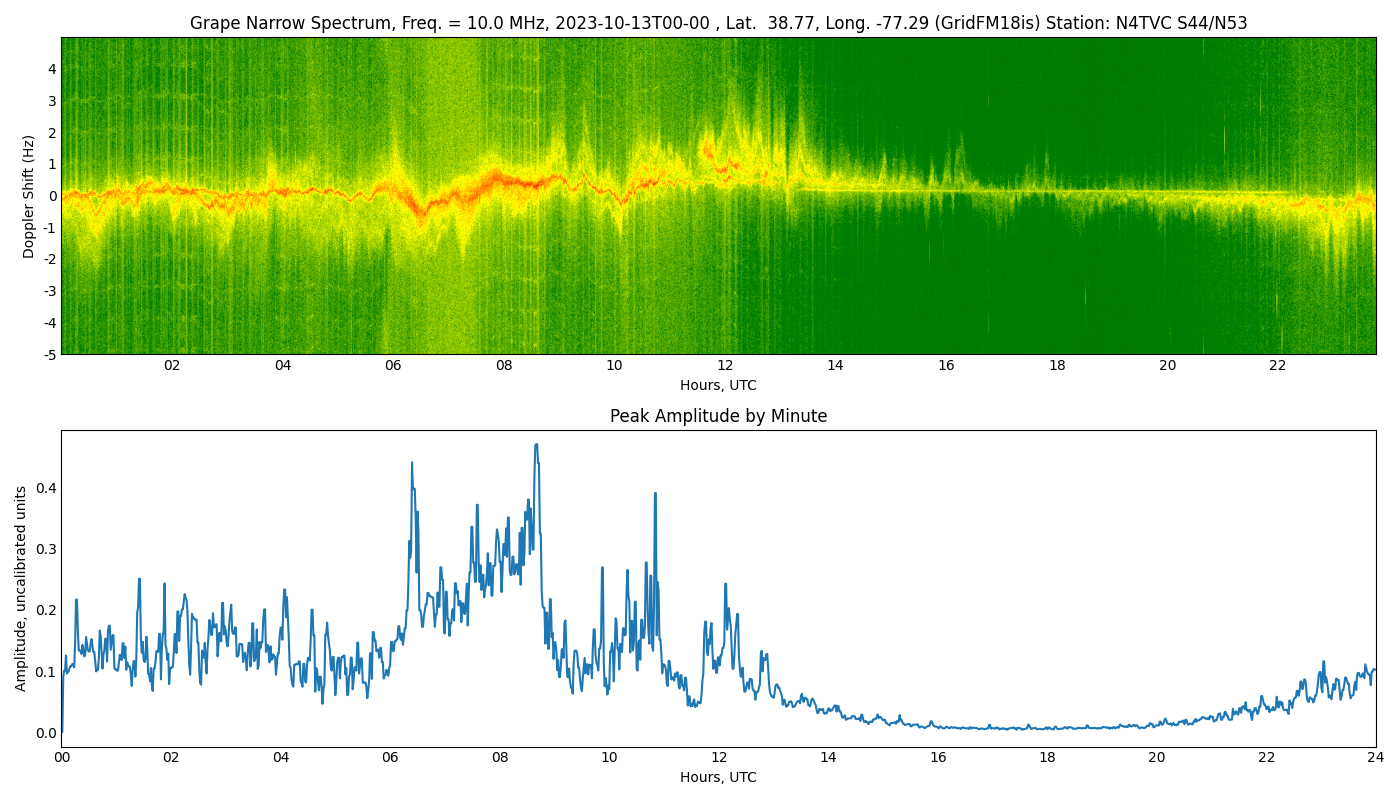Click the 18 hour tick on the spectrogram
This screenshot has height=800, width=1400.
(1057, 365)
